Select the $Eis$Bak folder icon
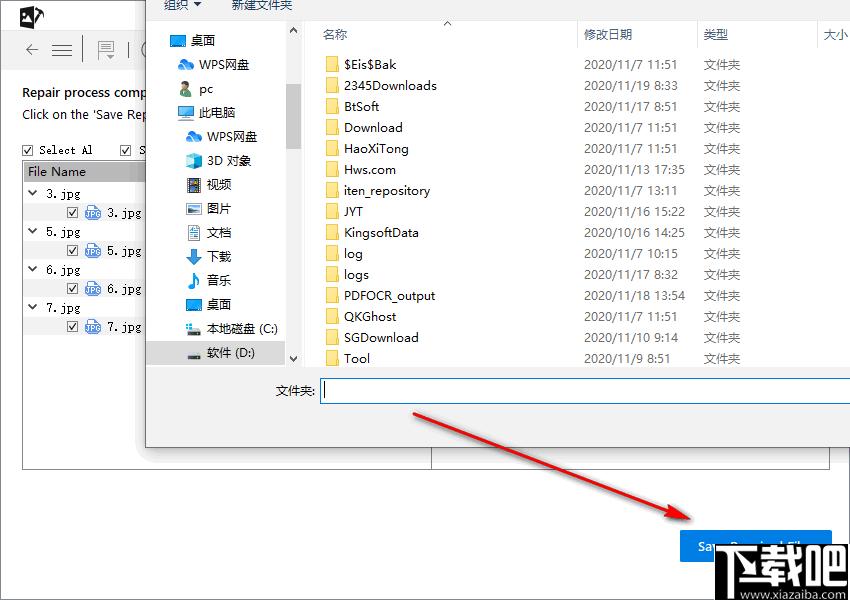 (332, 64)
